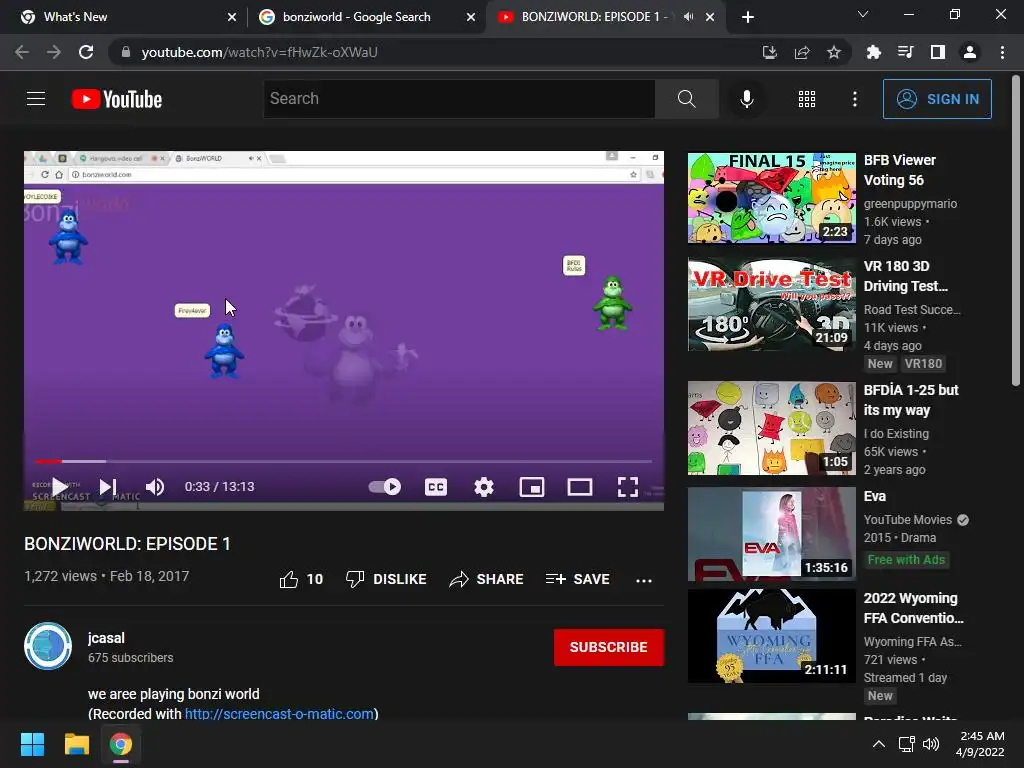Open the clock and date flyout
This screenshot has width=1024, height=768.
[980, 744]
